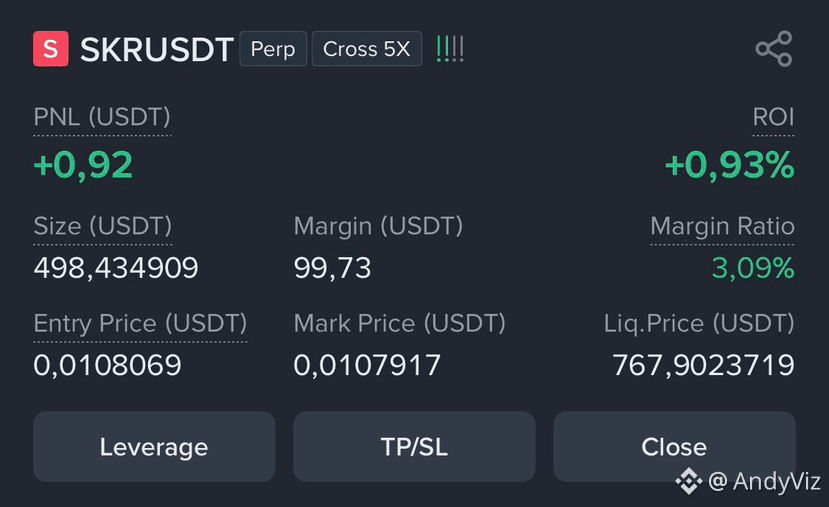Screen dimensions: 829x507
Task: Set TP/SL for the position
Action: pyautogui.click(x=414, y=447)
